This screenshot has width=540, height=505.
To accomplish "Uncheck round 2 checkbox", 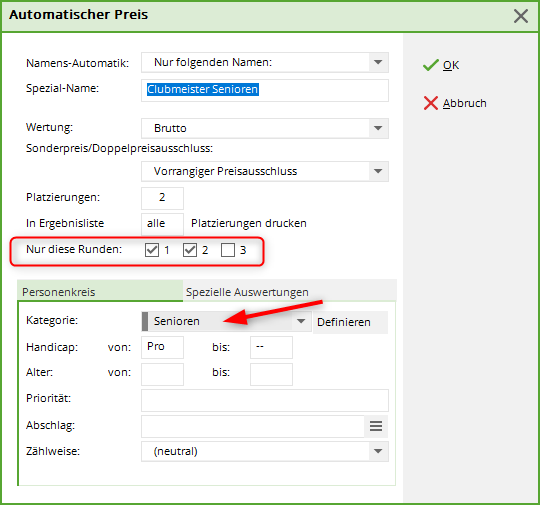I will pos(190,250).
